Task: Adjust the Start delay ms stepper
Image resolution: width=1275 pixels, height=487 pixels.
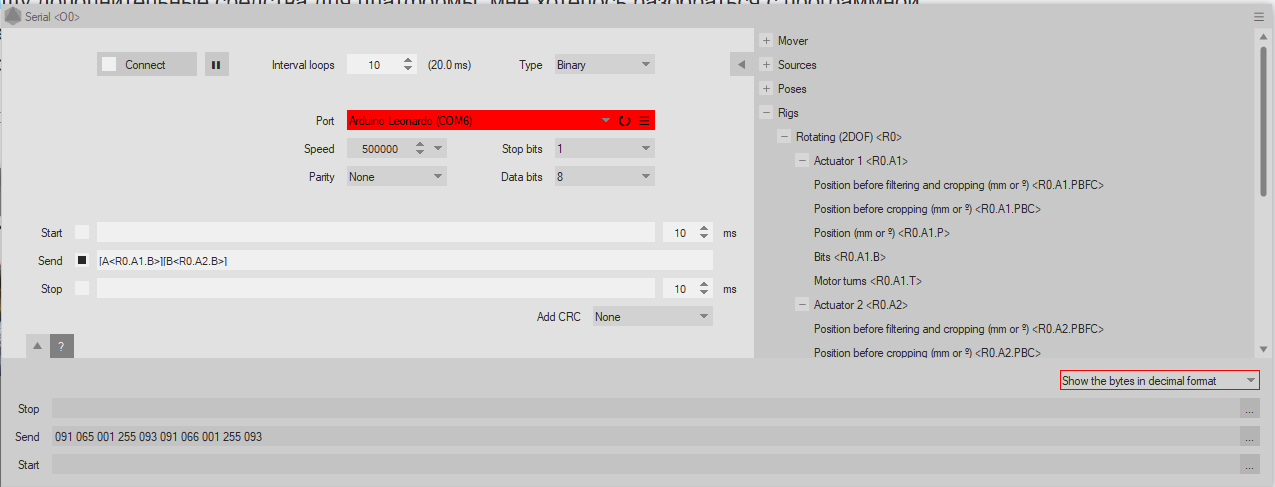Action: click(x=705, y=233)
